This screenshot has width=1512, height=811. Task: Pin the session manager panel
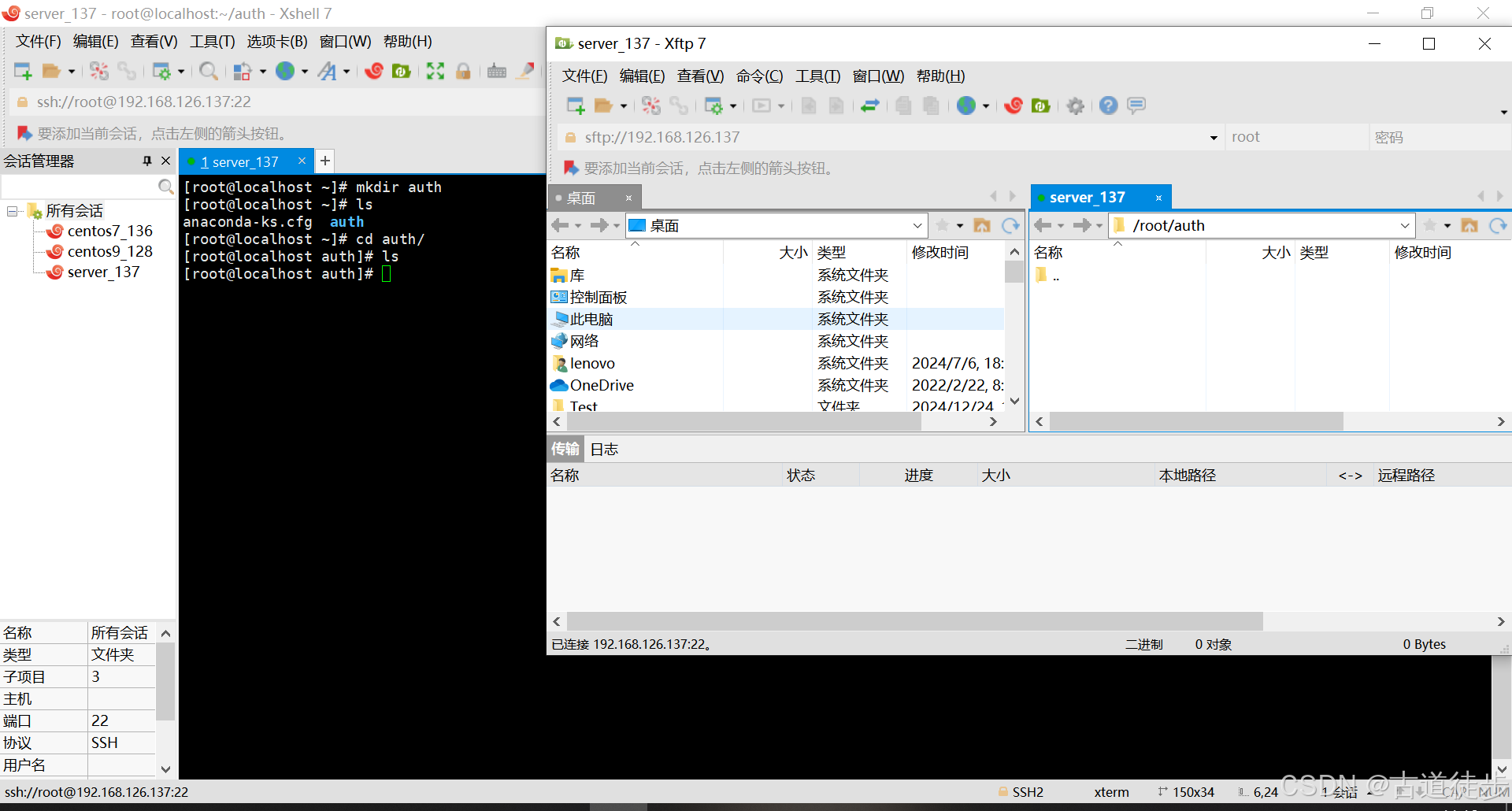(146, 161)
